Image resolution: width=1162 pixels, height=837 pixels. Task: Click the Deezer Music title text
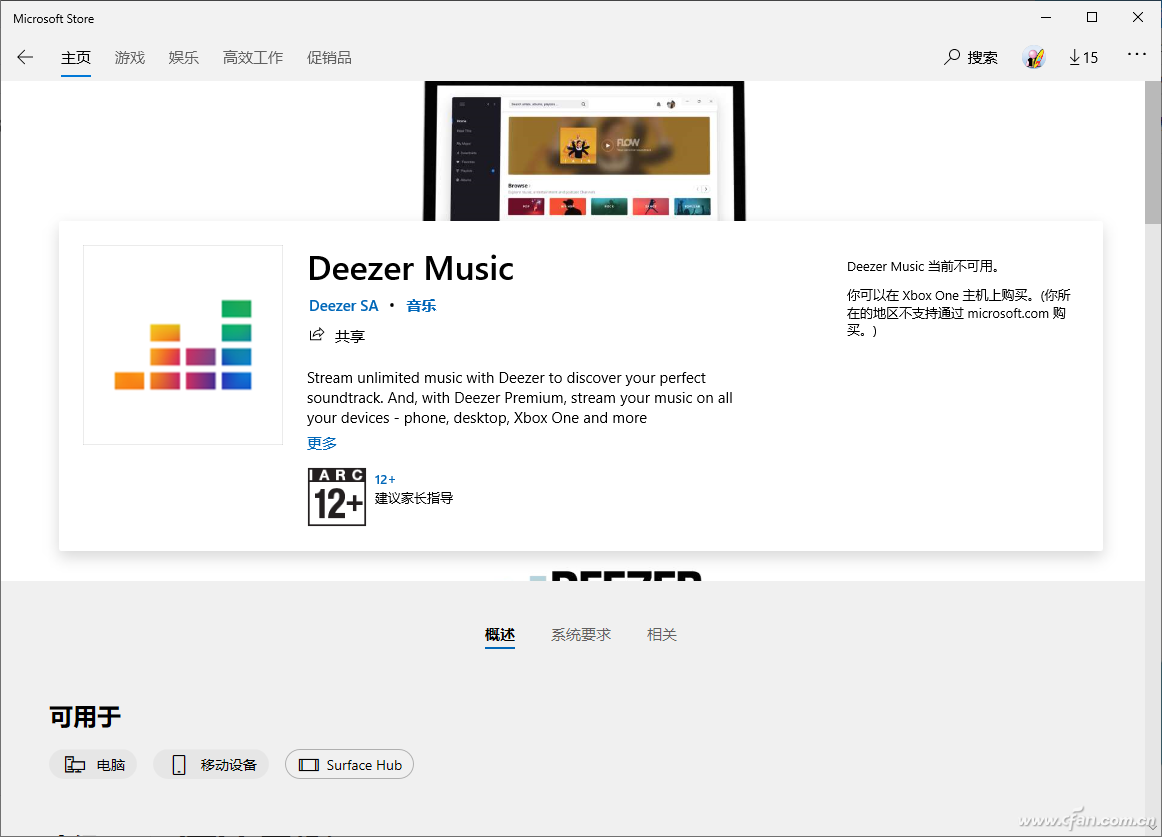411,268
